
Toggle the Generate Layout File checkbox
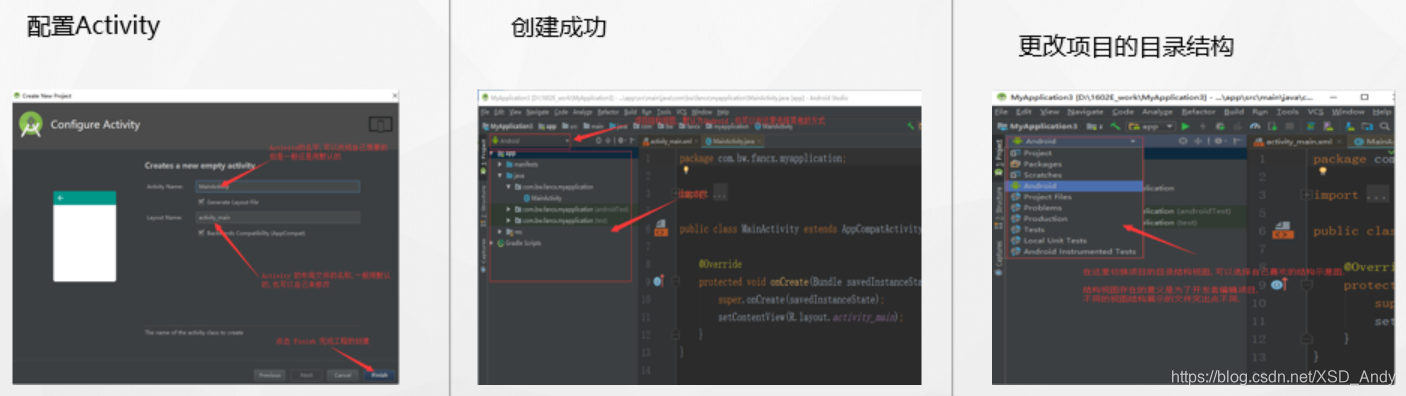[200, 202]
